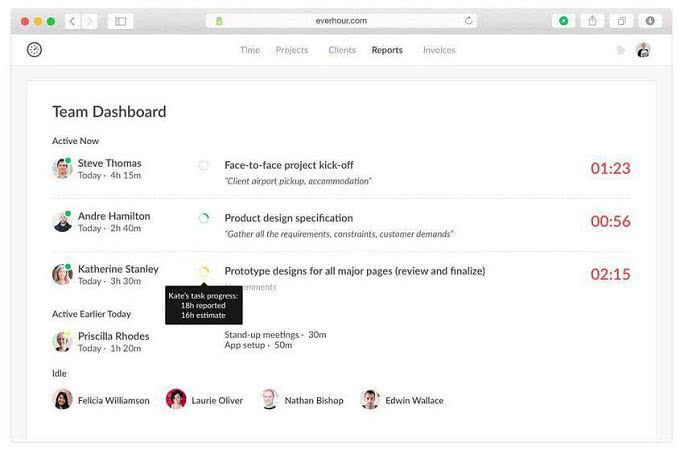
Task: Go to the Clients tab
Action: click(x=342, y=50)
